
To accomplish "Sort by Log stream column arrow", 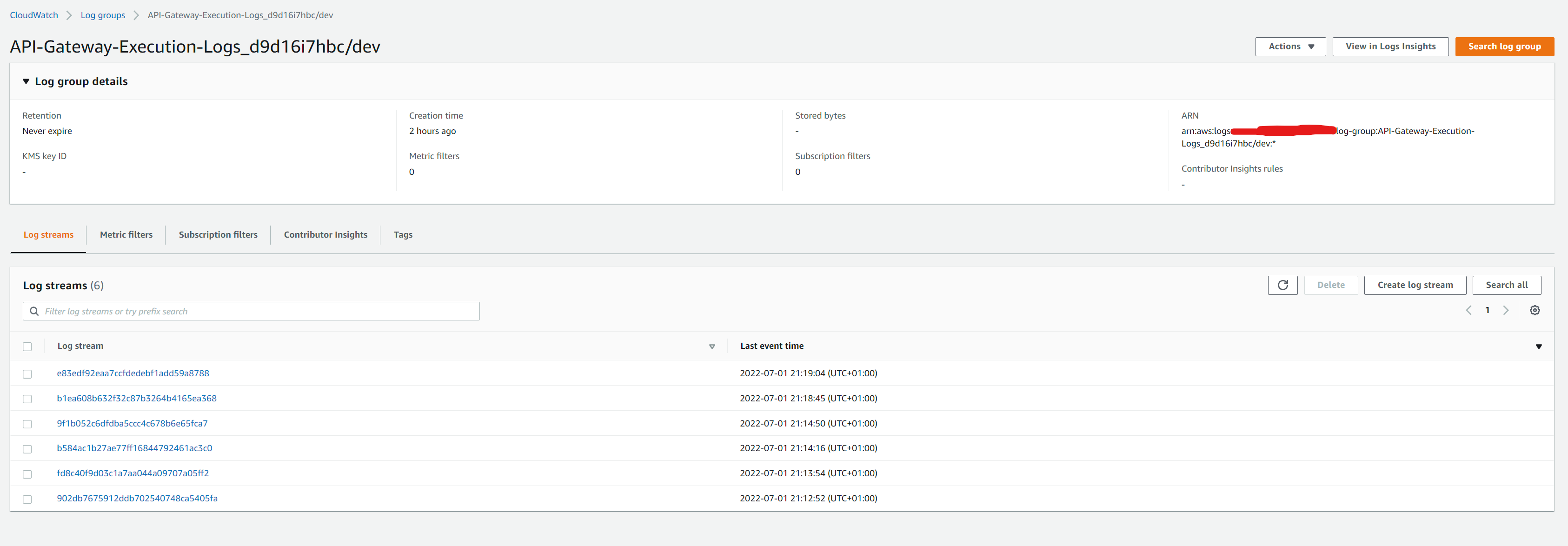I will pos(711,346).
